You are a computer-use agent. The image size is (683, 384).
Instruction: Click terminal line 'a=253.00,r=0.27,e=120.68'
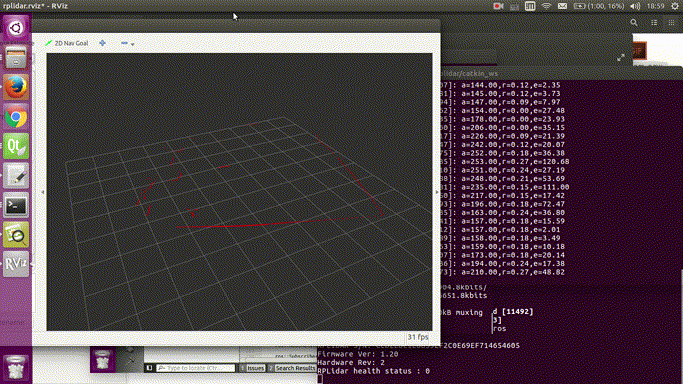tap(515, 162)
